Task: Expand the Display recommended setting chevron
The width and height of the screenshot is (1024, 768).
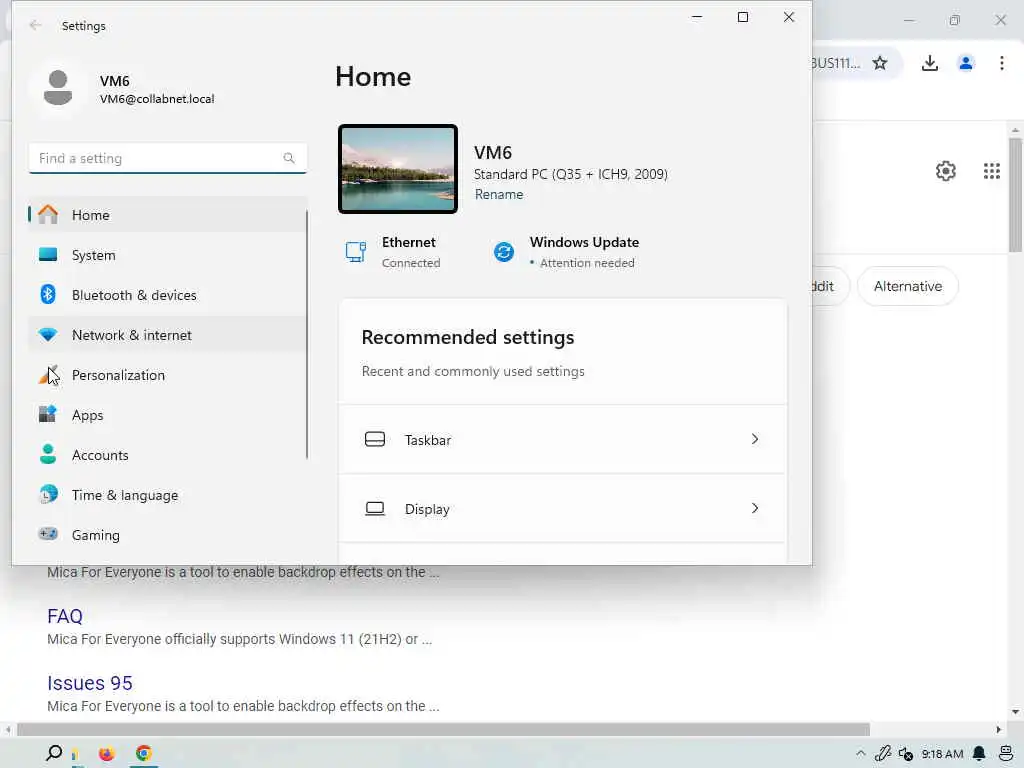Action: click(755, 508)
